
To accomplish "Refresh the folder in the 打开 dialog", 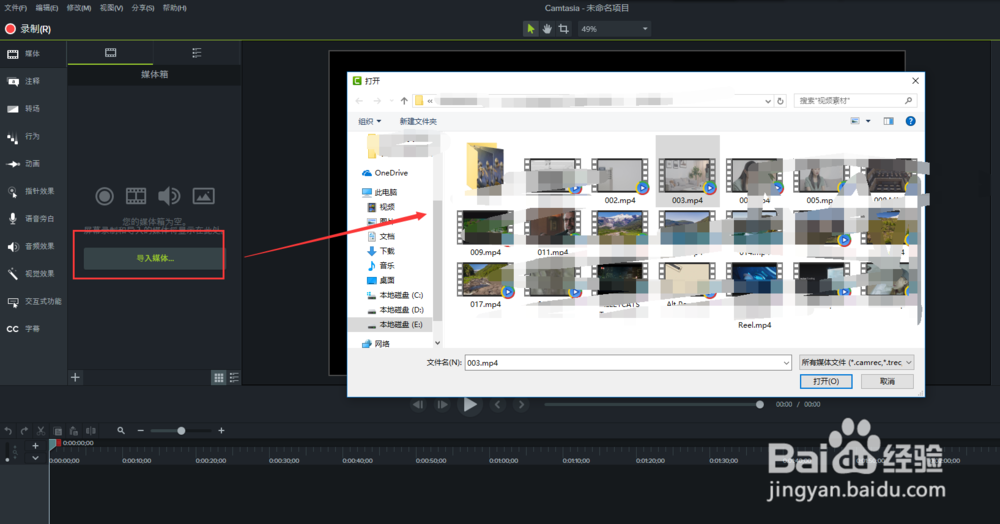I will pos(780,101).
